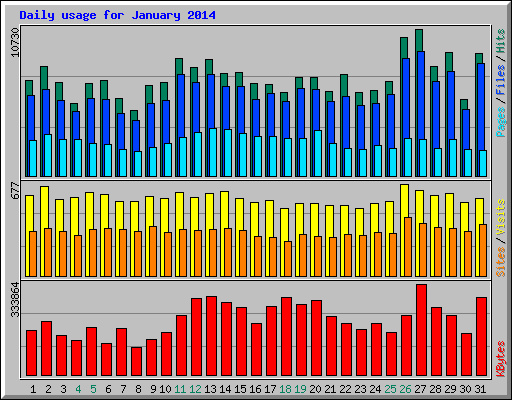Click the red KBytes bar for day 27
Image resolution: width=512 pixels, height=400 pixels.
421,330
